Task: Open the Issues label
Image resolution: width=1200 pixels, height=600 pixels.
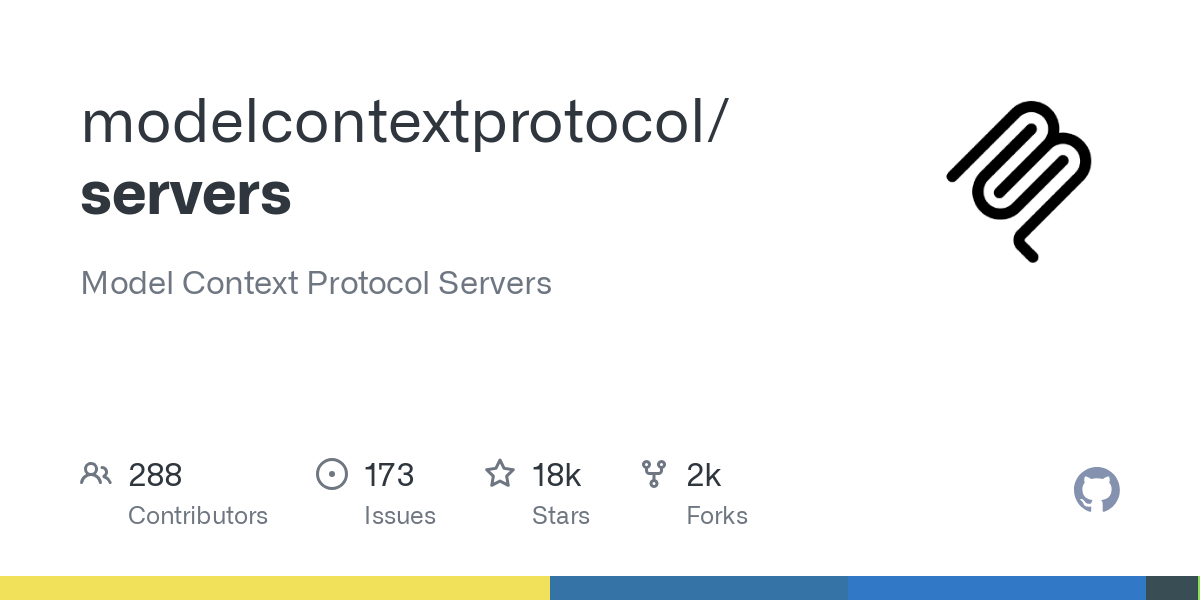Action: pos(400,516)
